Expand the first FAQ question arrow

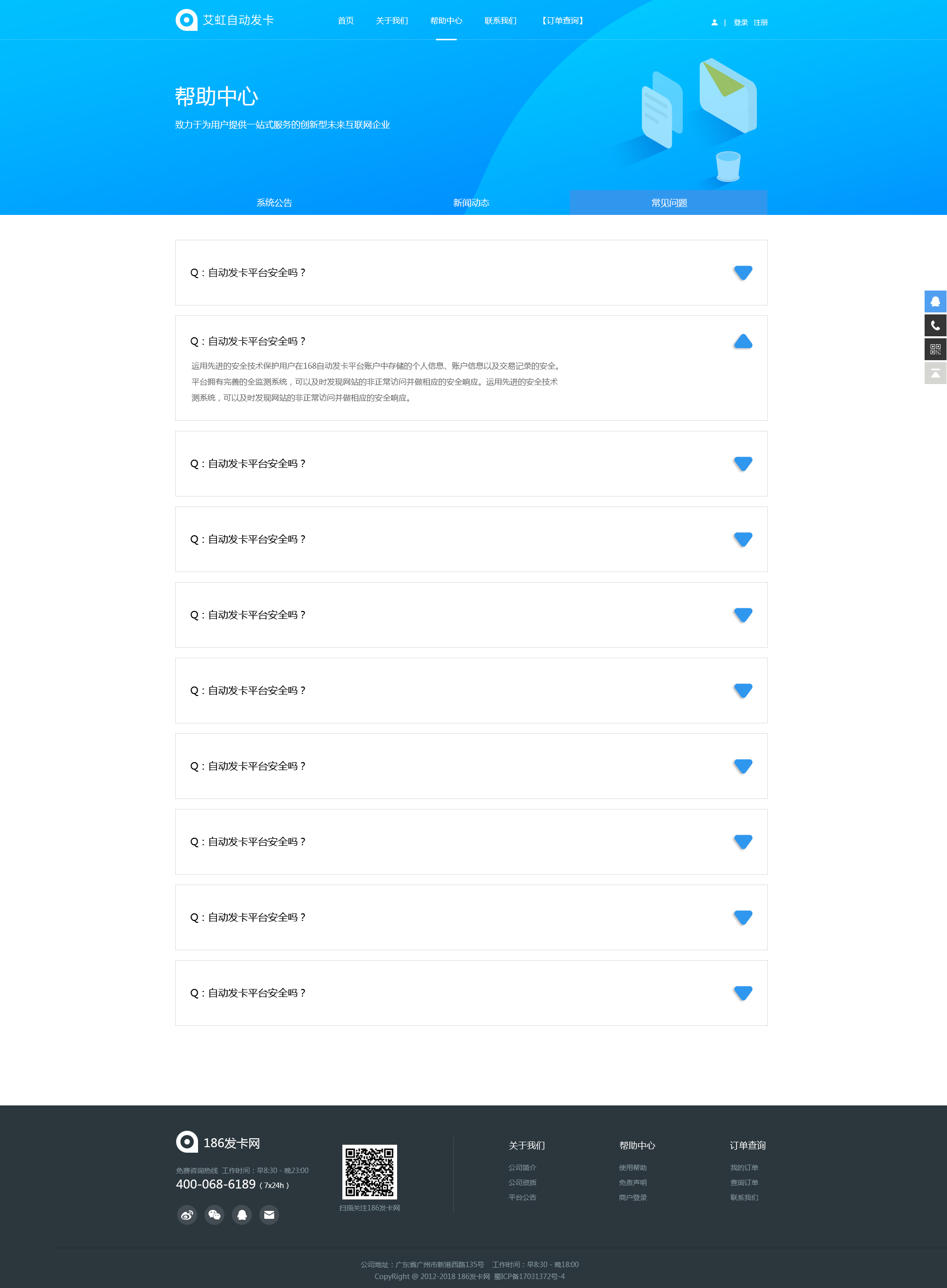pyautogui.click(x=743, y=273)
